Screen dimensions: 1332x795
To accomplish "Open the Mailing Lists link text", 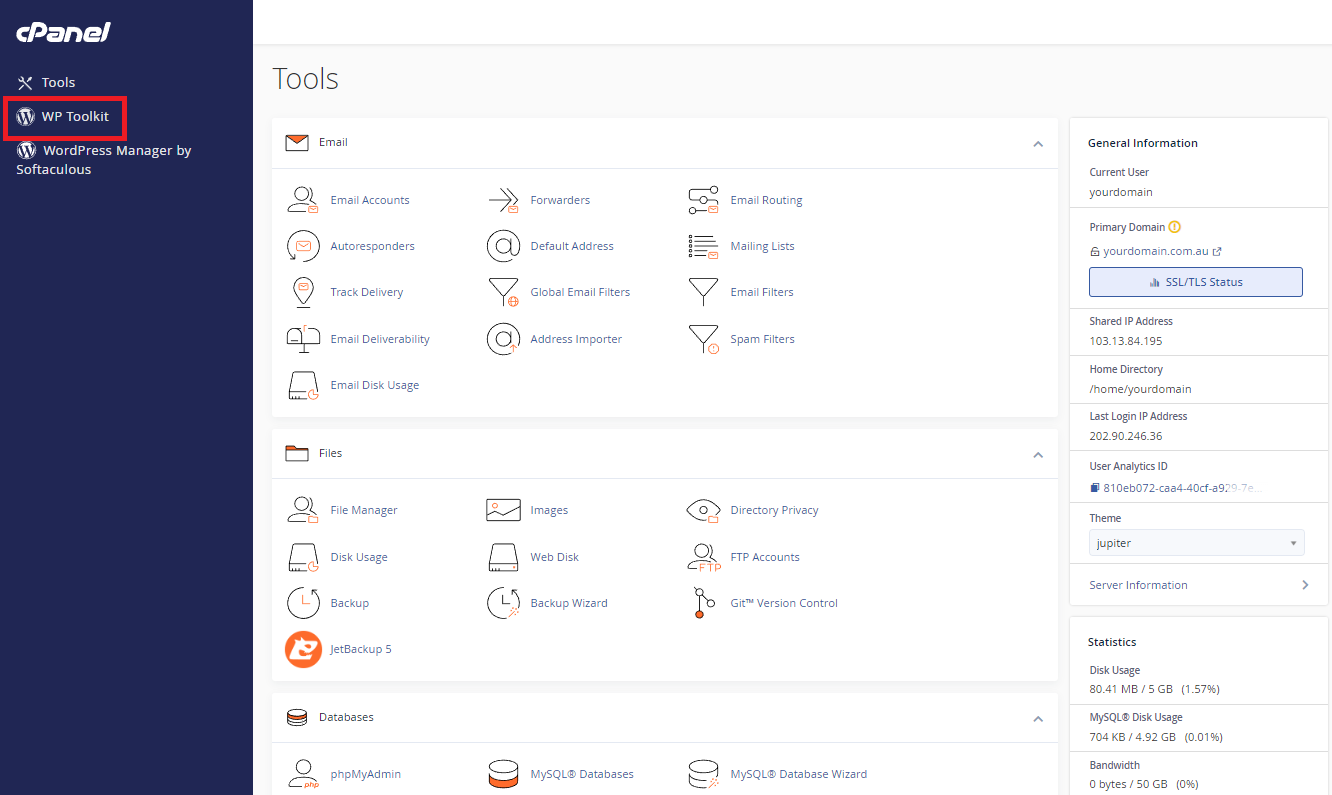I will click(762, 246).
